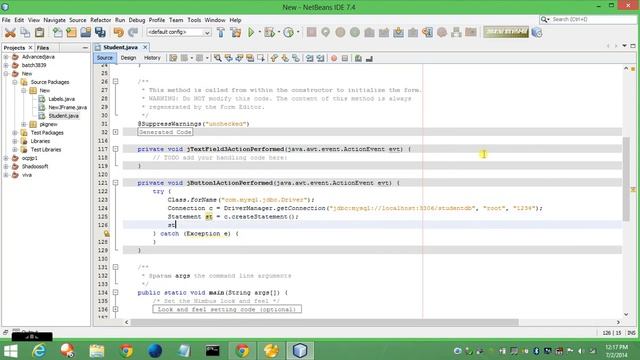Click the Last Edit icon in editor toolbar
The height and width of the screenshot is (360, 640).
(x=173, y=58)
